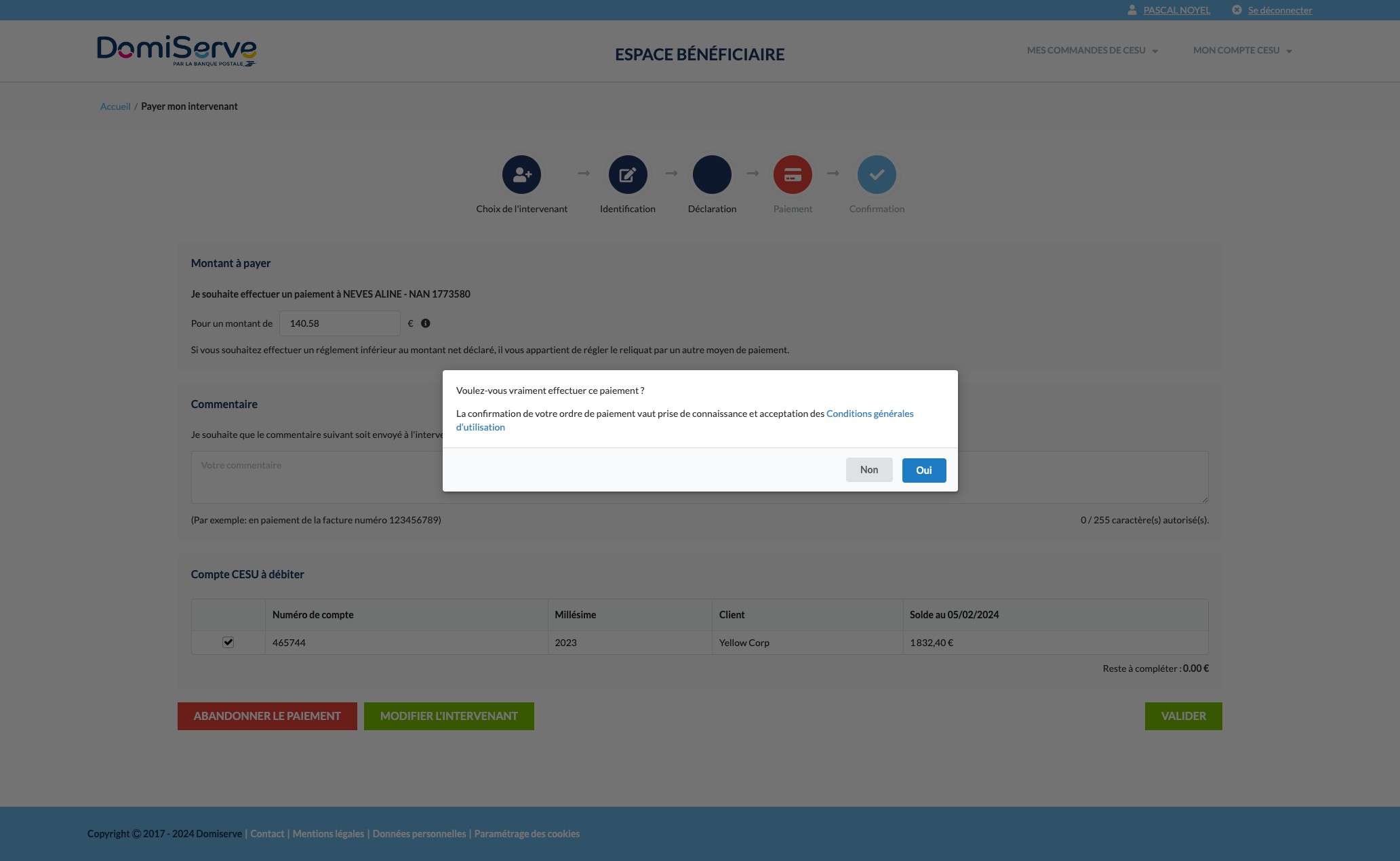Click the Identification step pencil icon
Image resolution: width=1400 pixels, height=861 pixels.
click(x=627, y=175)
